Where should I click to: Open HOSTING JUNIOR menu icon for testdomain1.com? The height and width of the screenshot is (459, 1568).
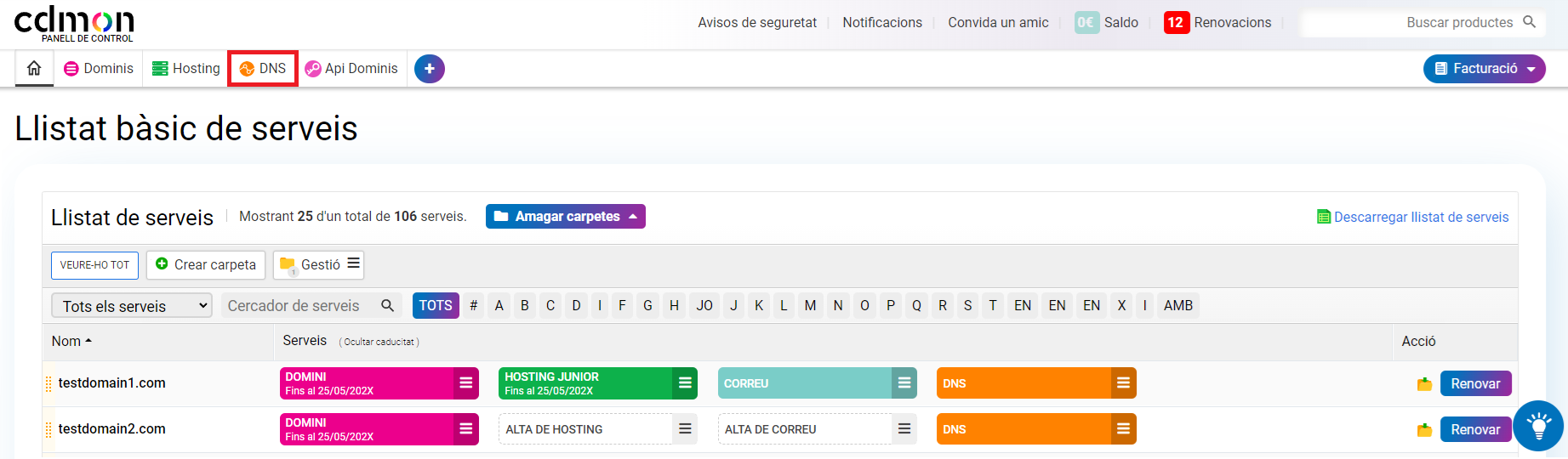coord(685,383)
